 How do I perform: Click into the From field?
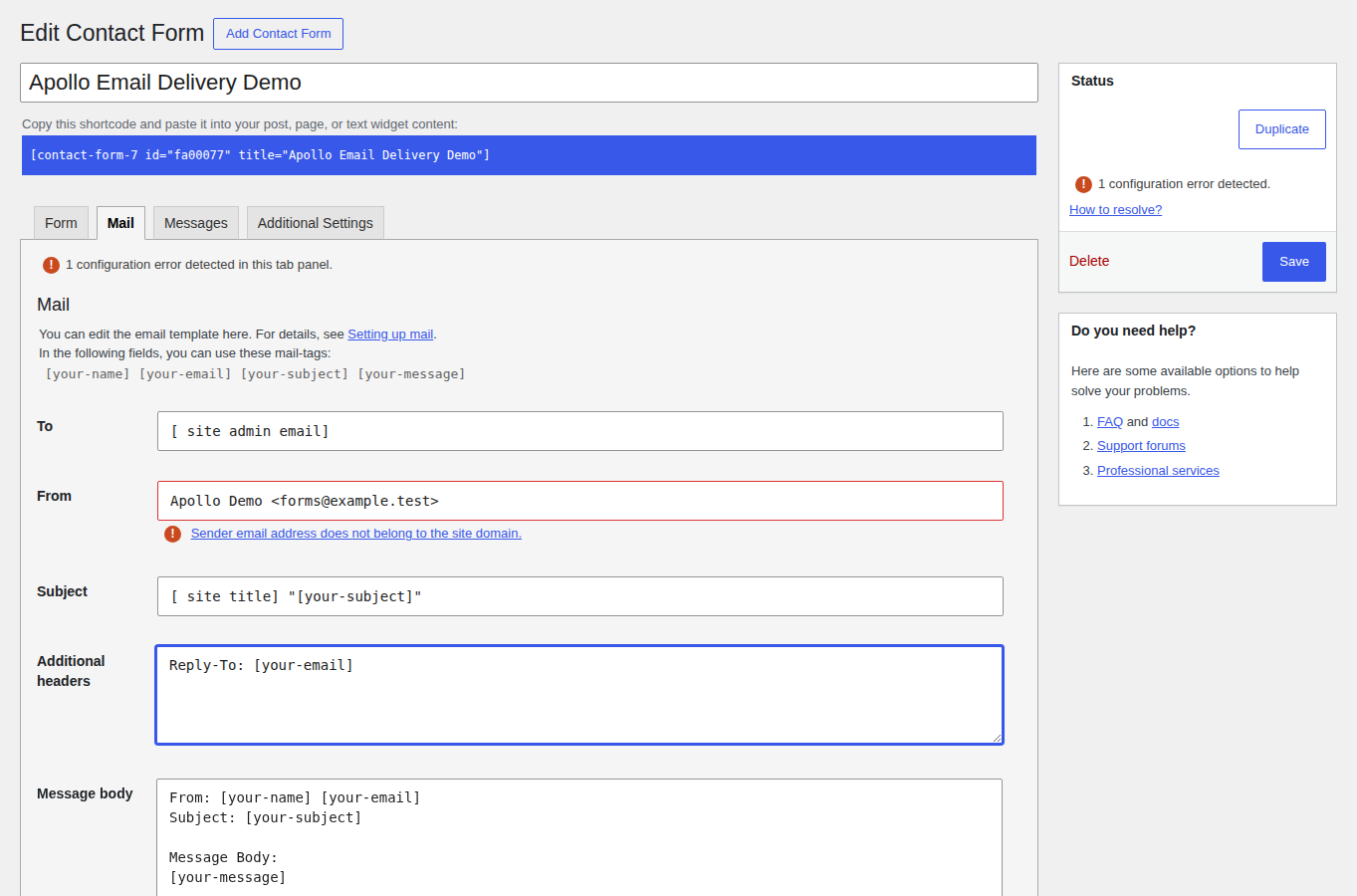[580, 501]
